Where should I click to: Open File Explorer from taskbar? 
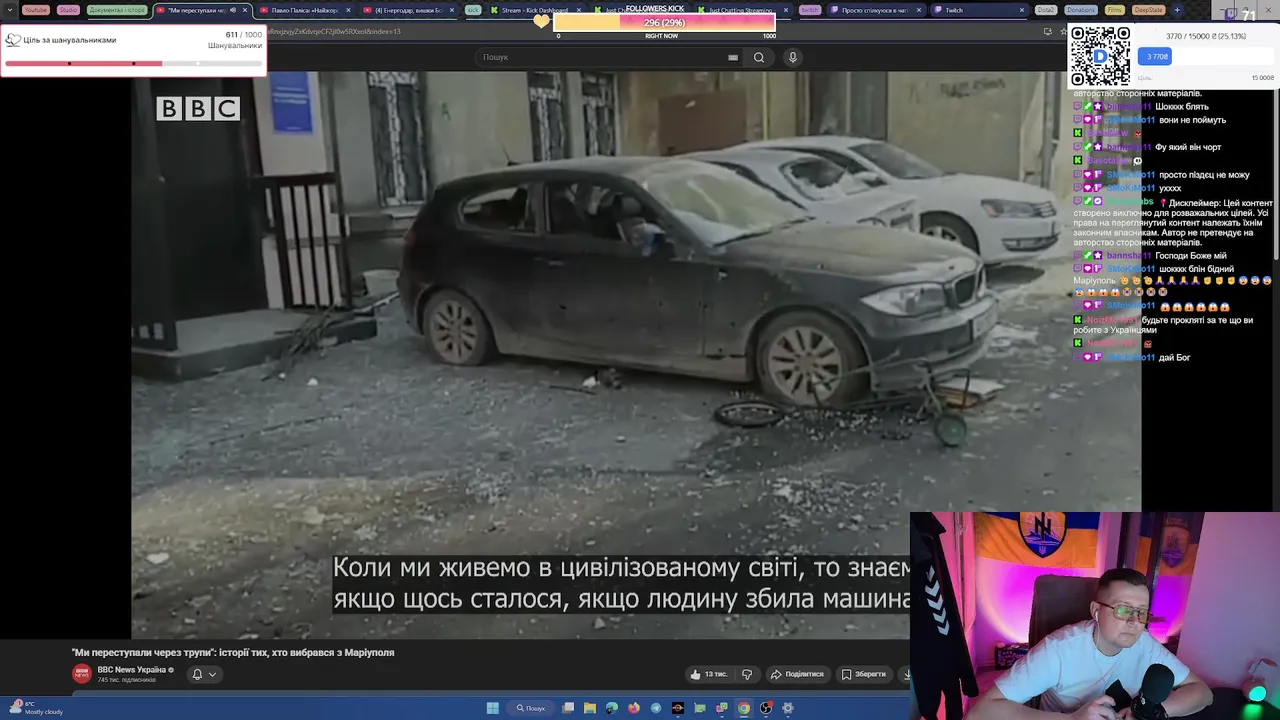coord(590,708)
